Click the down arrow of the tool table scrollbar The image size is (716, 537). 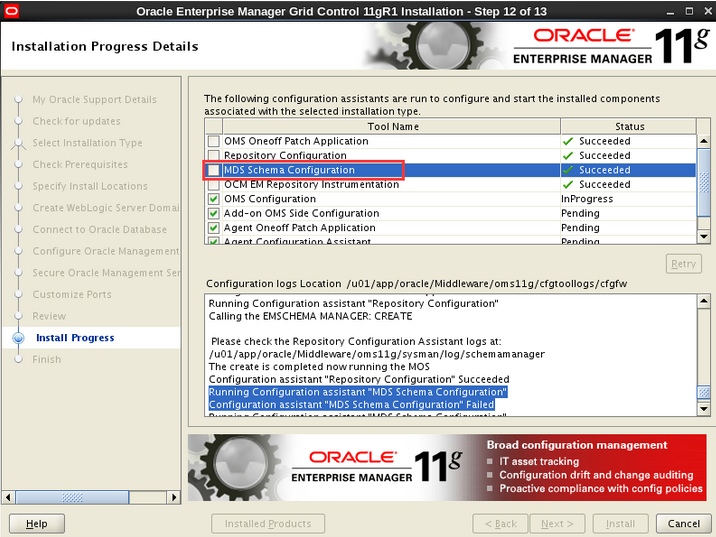click(x=704, y=237)
